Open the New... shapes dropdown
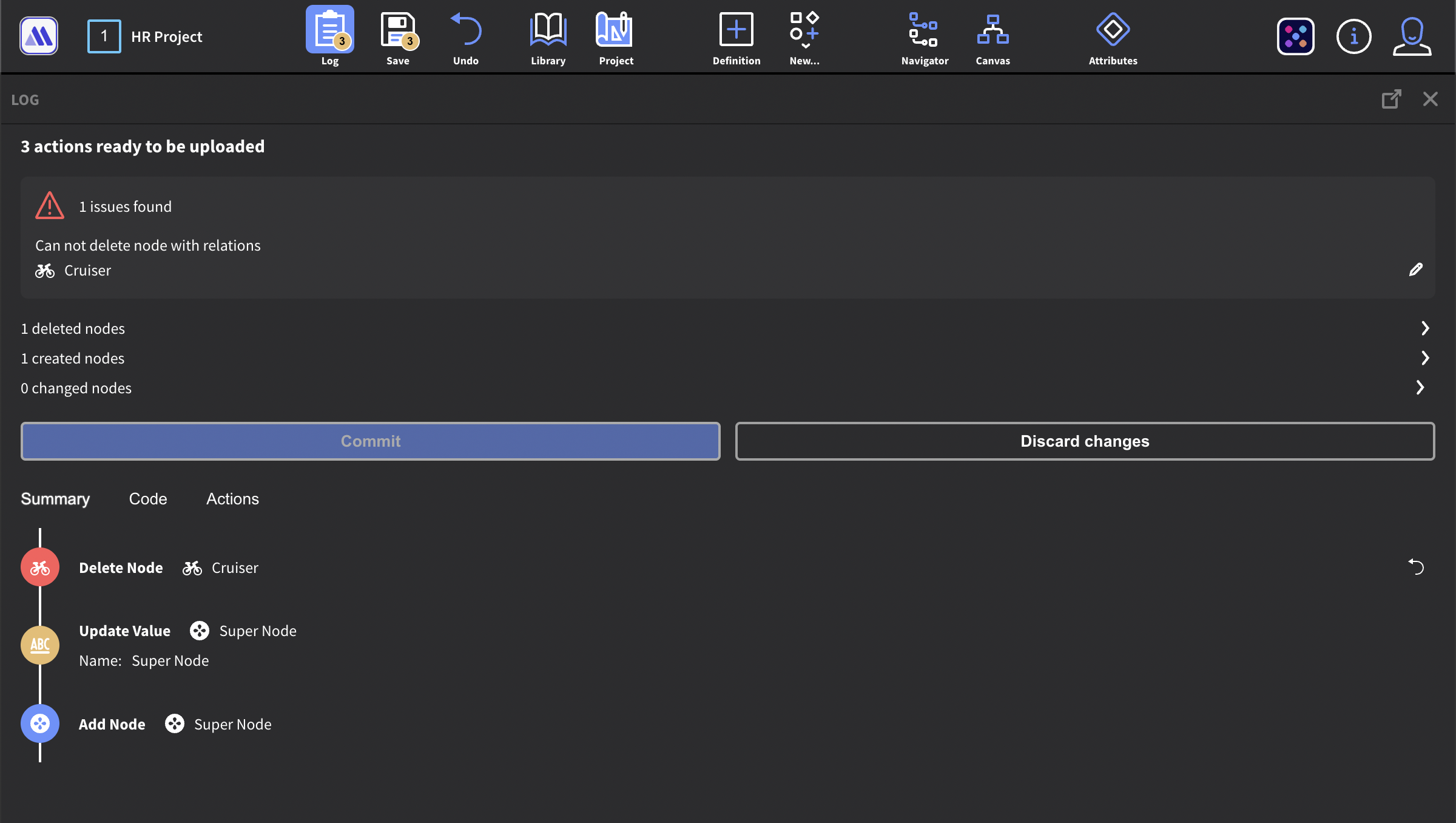1456x823 pixels. click(804, 30)
